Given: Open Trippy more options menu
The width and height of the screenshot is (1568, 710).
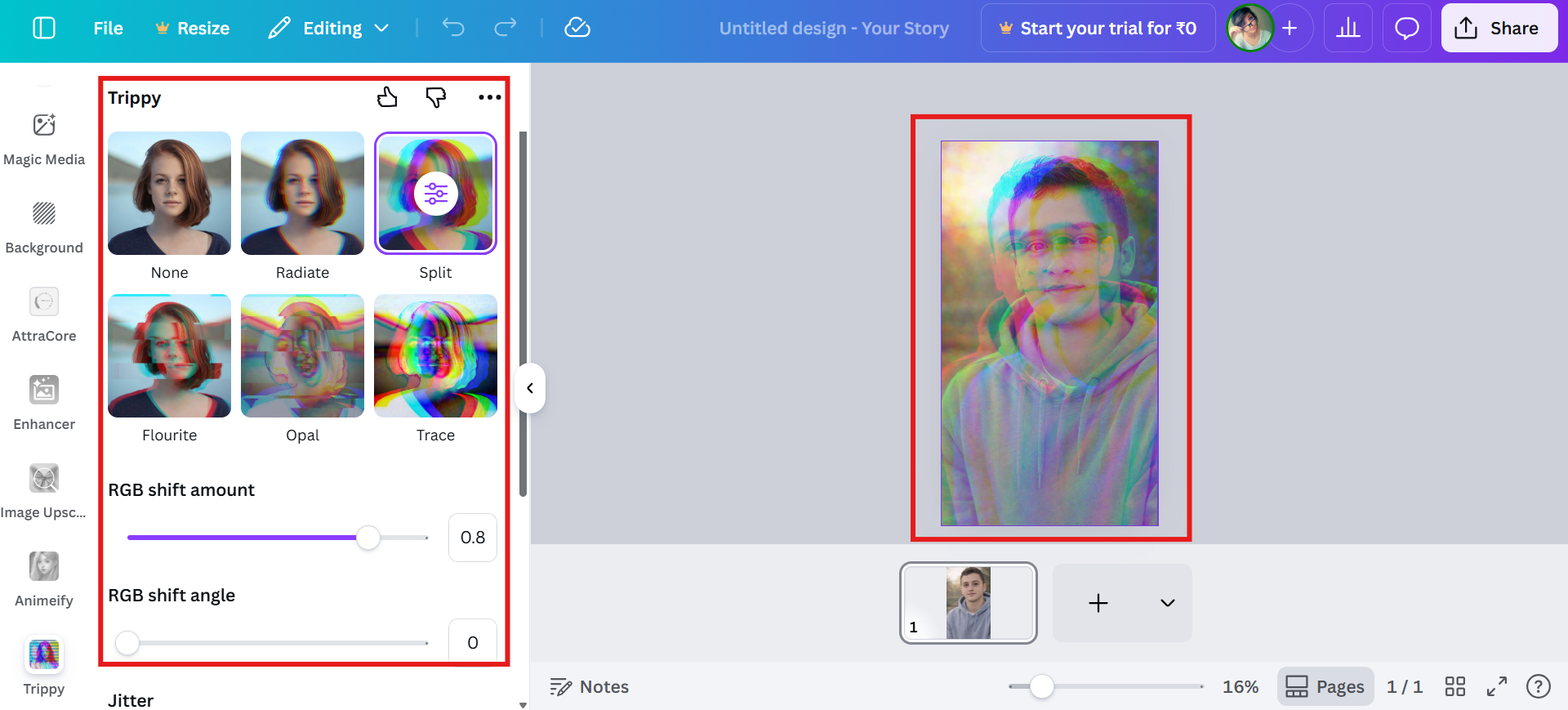Looking at the screenshot, I should (489, 97).
